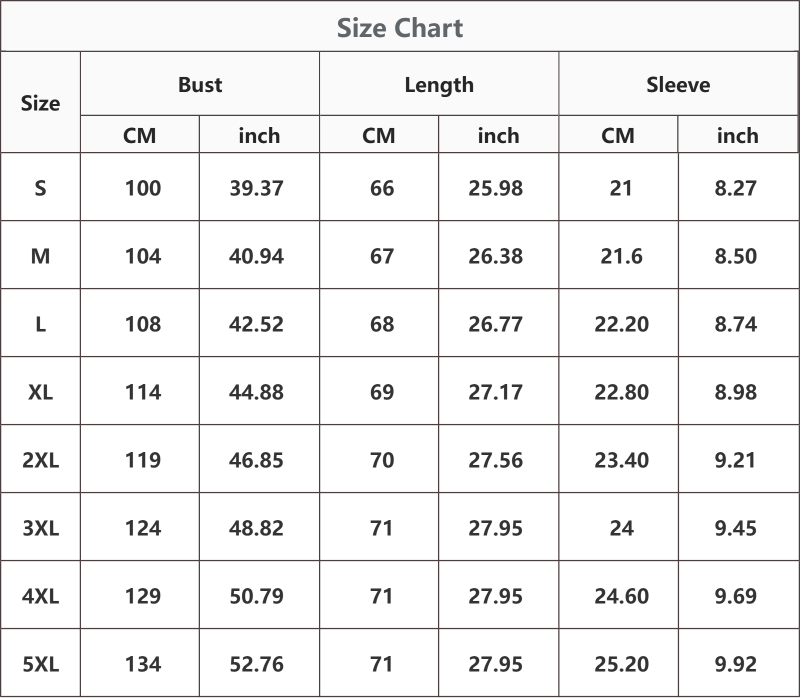This screenshot has width=800, height=698.
Task: Select the 5XL size row label
Action: (40, 664)
